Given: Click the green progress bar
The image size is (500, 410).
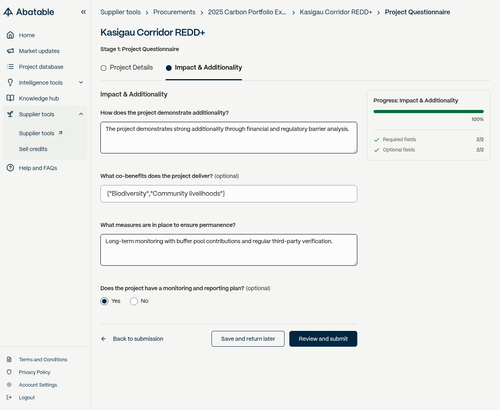Looking at the screenshot, I should [428, 111].
